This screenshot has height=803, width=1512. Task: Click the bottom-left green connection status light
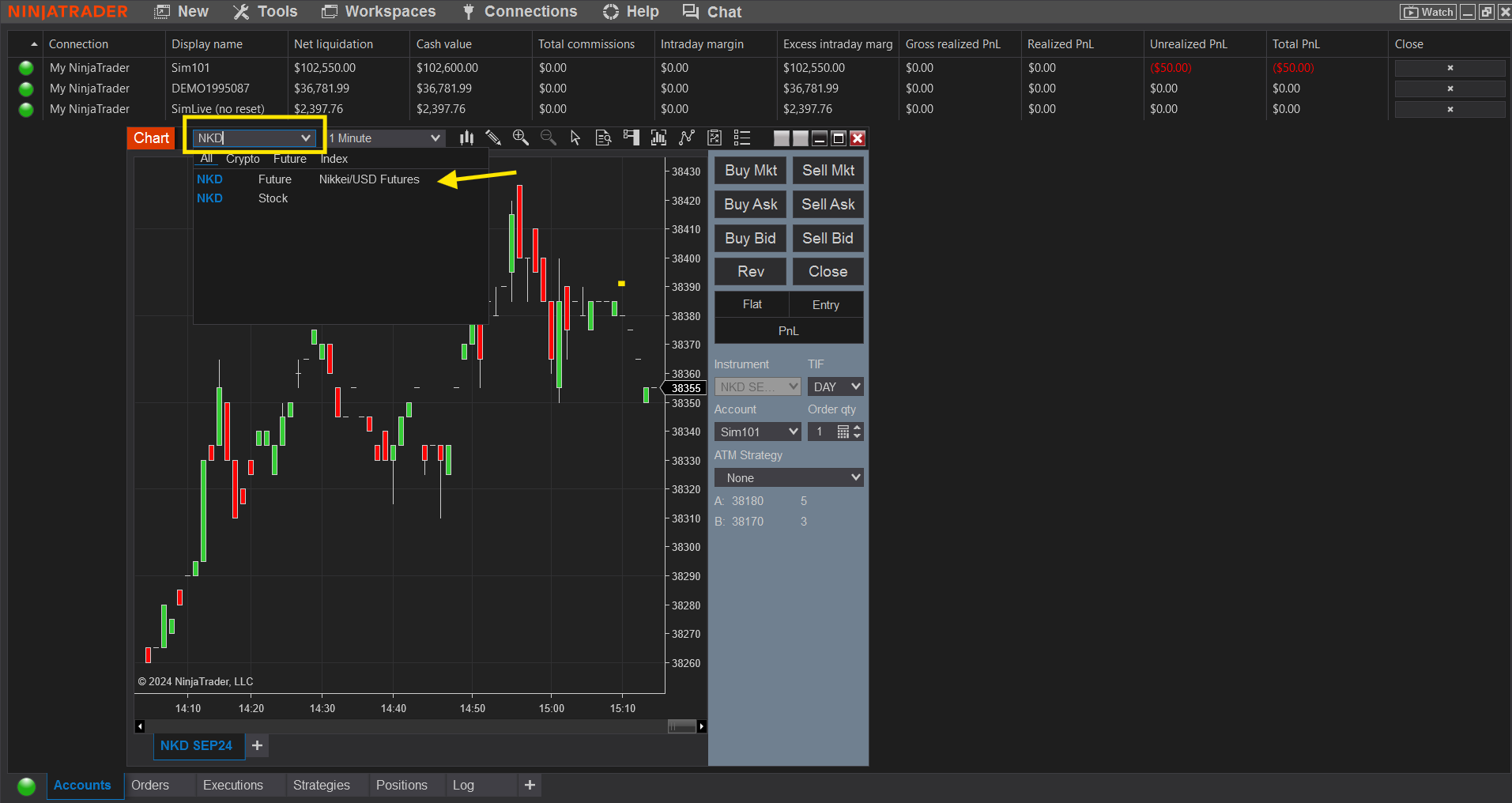point(26,786)
